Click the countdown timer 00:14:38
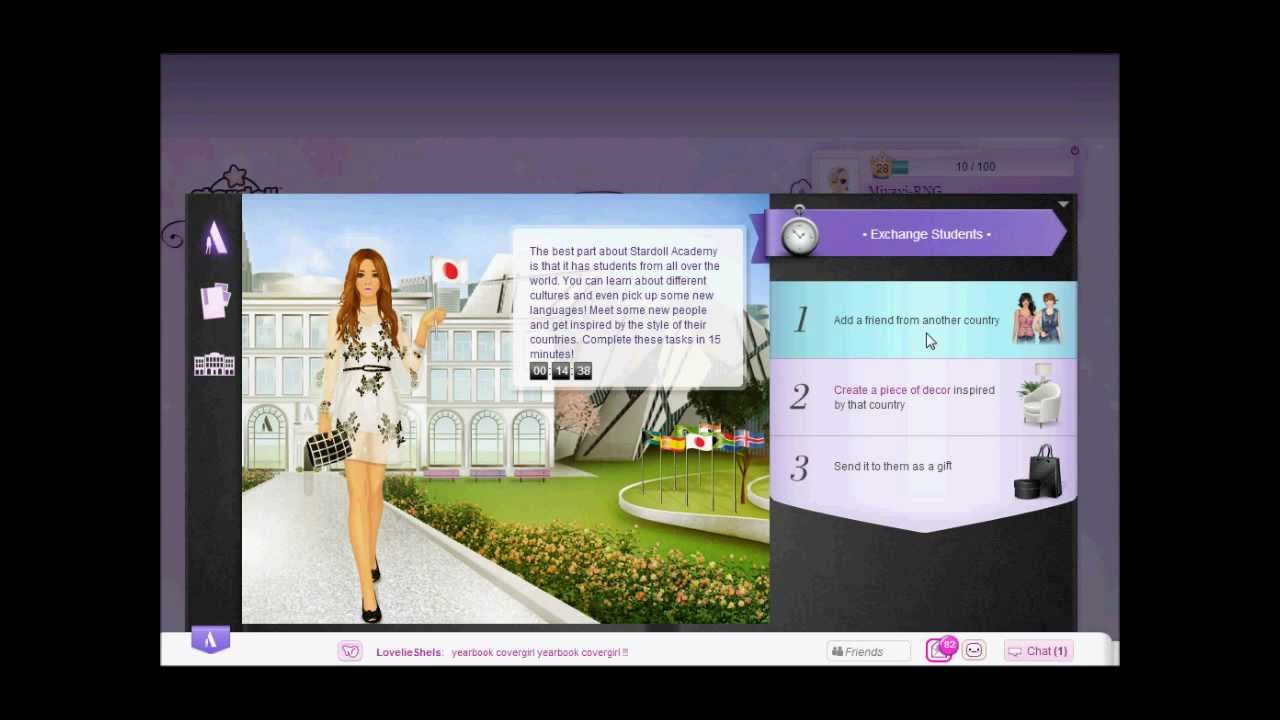The width and height of the screenshot is (1280, 720). click(x=561, y=371)
